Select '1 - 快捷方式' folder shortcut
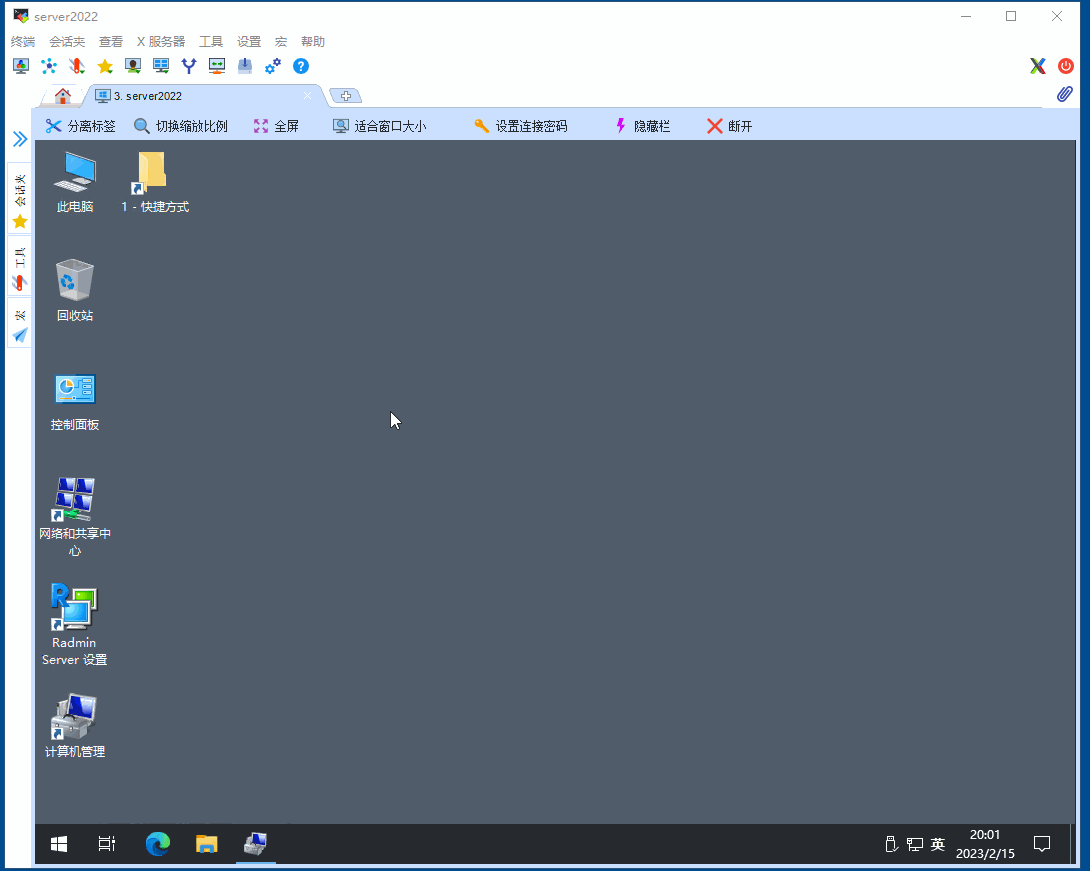Viewport: 1090px width, 871px height. coord(154,183)
